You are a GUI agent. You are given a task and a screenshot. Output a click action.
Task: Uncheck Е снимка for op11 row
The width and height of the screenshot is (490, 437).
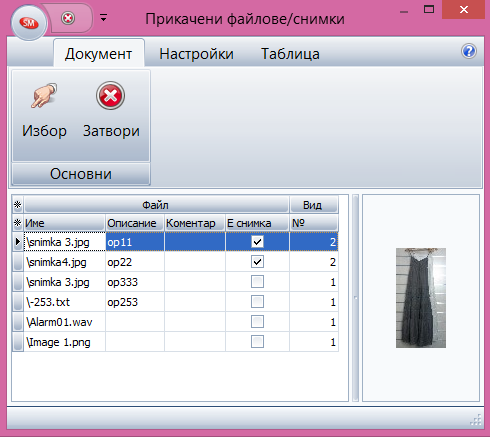[x=257, y=242]
